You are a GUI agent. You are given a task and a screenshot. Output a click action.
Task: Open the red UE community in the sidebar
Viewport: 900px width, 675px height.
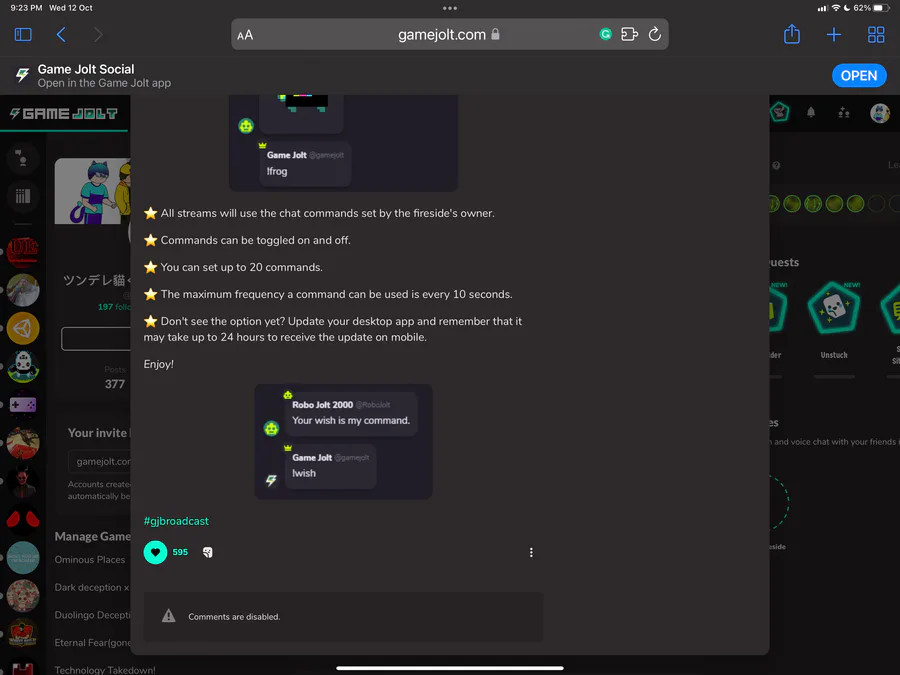tap(23, 251)
